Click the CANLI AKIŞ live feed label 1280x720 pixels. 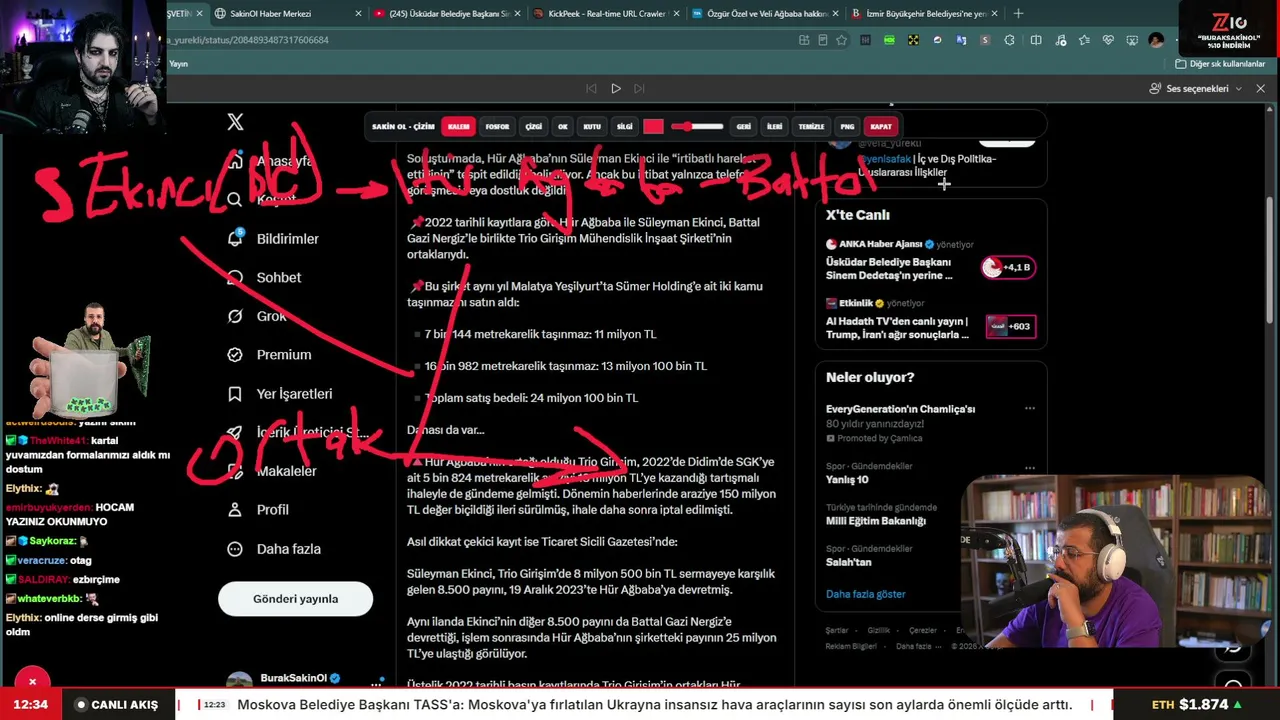click(x=117, y=704)
